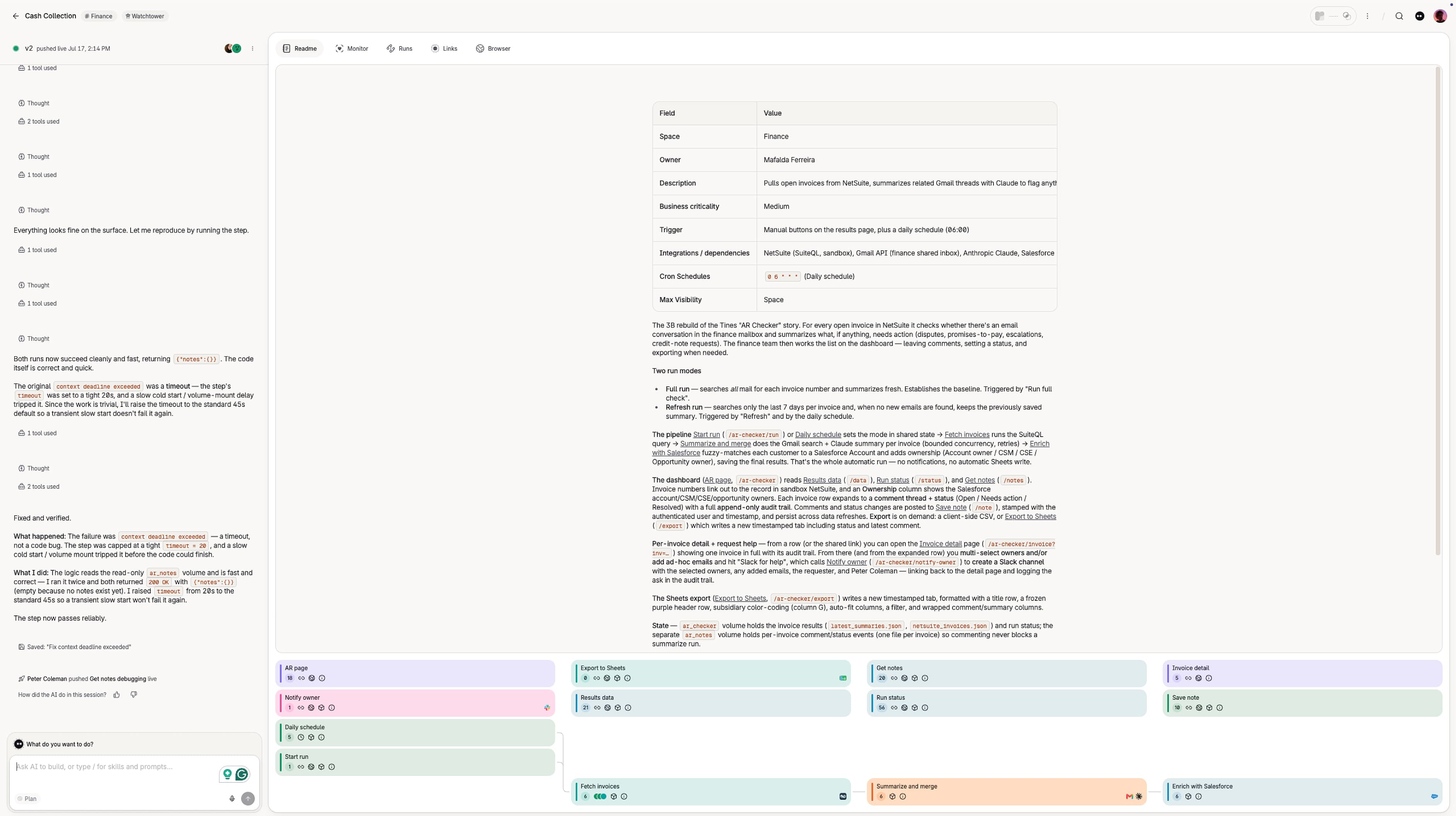This screenshot has width=1456, height=816.
Task: Click the Mafalda Ferreira owner cell
Action: (907, 160)
